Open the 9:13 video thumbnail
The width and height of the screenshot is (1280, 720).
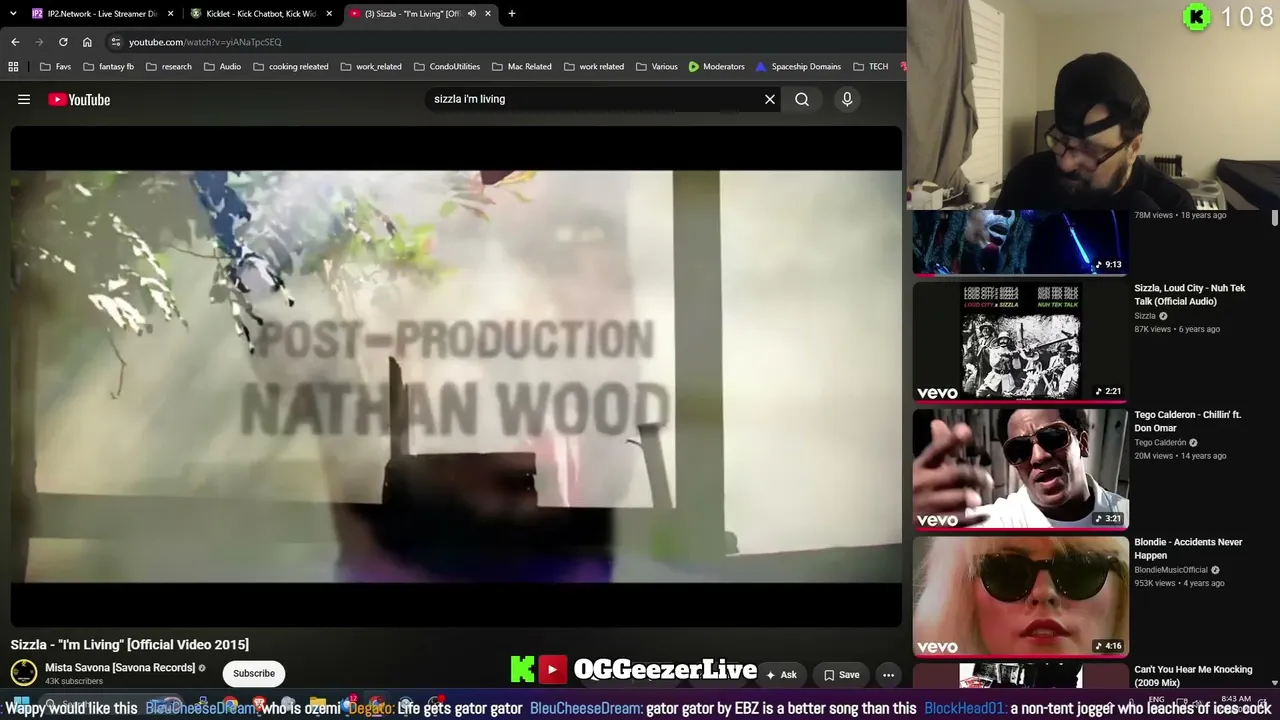(x=1020, y=242)
